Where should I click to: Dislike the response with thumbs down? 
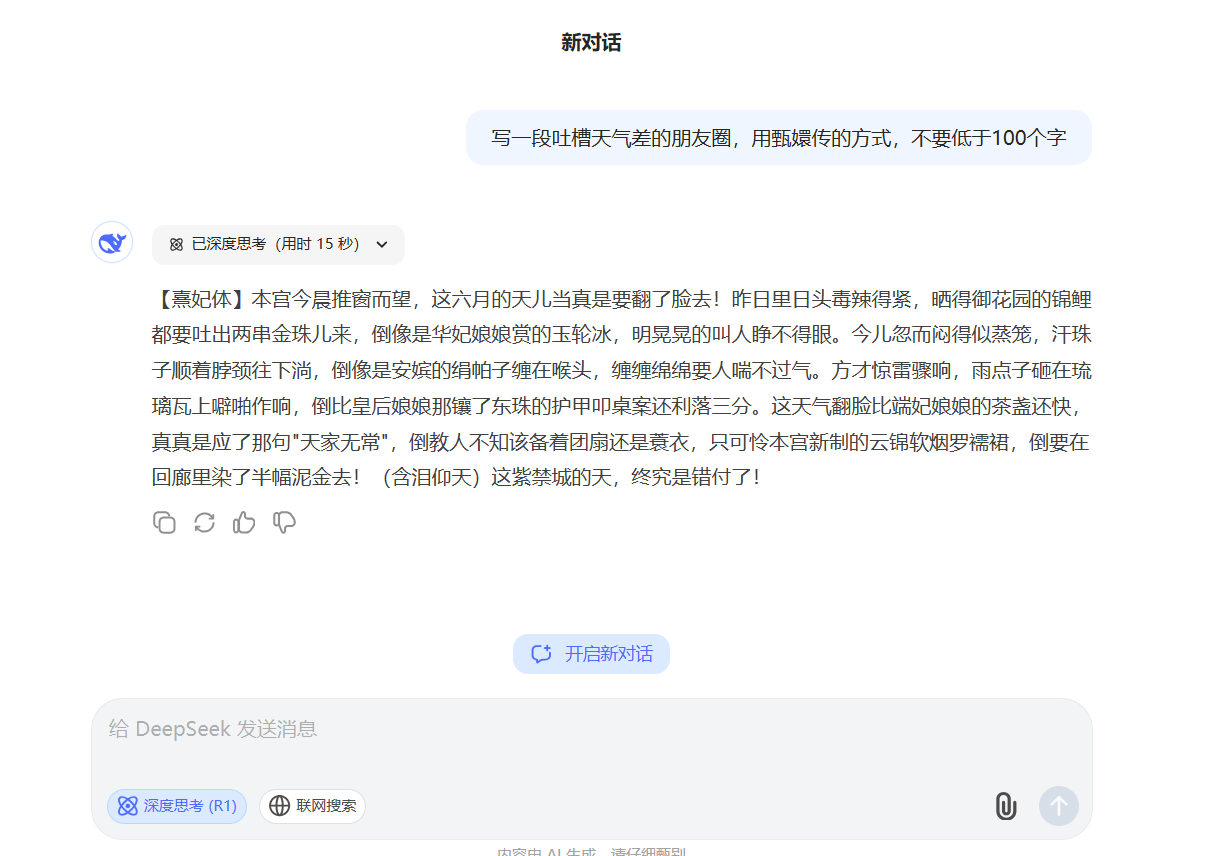284,522
